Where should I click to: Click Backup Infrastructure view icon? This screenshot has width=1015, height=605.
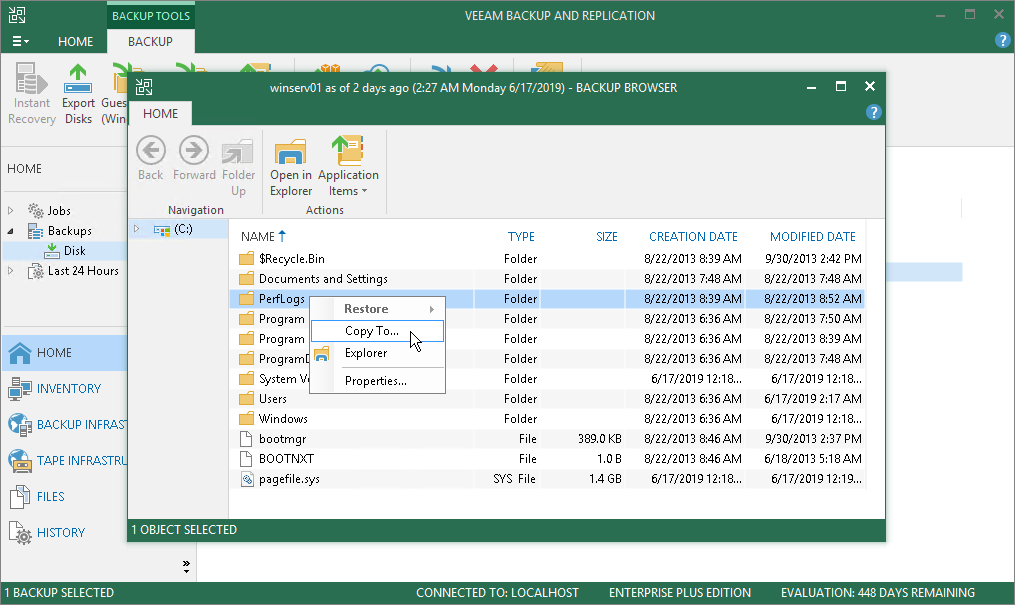pyautogui.click(x=19, y=425)
